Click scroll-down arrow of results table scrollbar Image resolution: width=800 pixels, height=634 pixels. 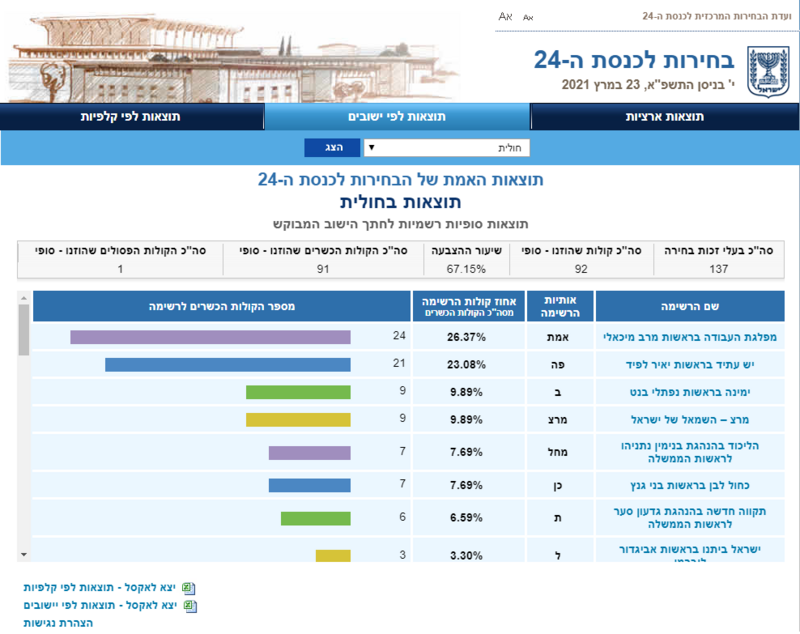pos(23,554)
